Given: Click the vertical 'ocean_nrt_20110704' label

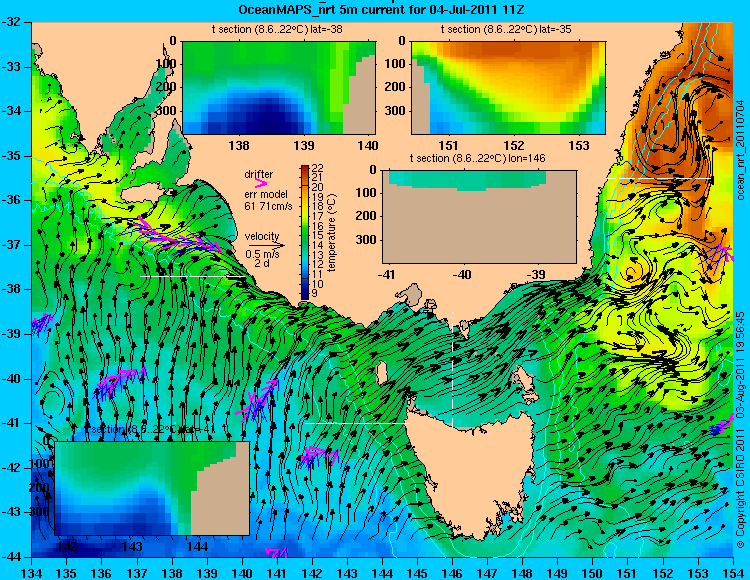Looking at the screenshot, I should click(x=741, y=150).
